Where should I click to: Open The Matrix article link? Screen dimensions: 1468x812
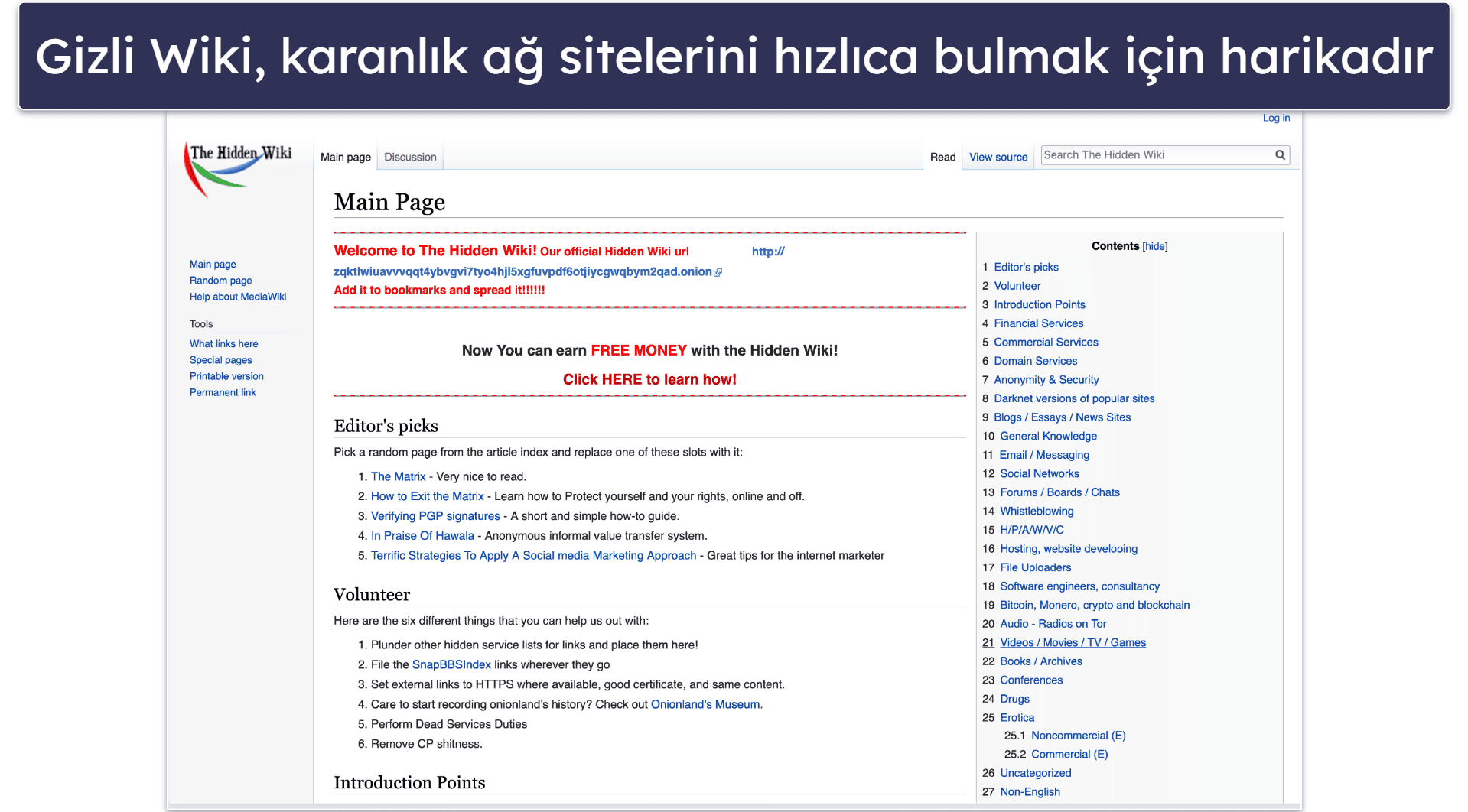pos(399,476)
